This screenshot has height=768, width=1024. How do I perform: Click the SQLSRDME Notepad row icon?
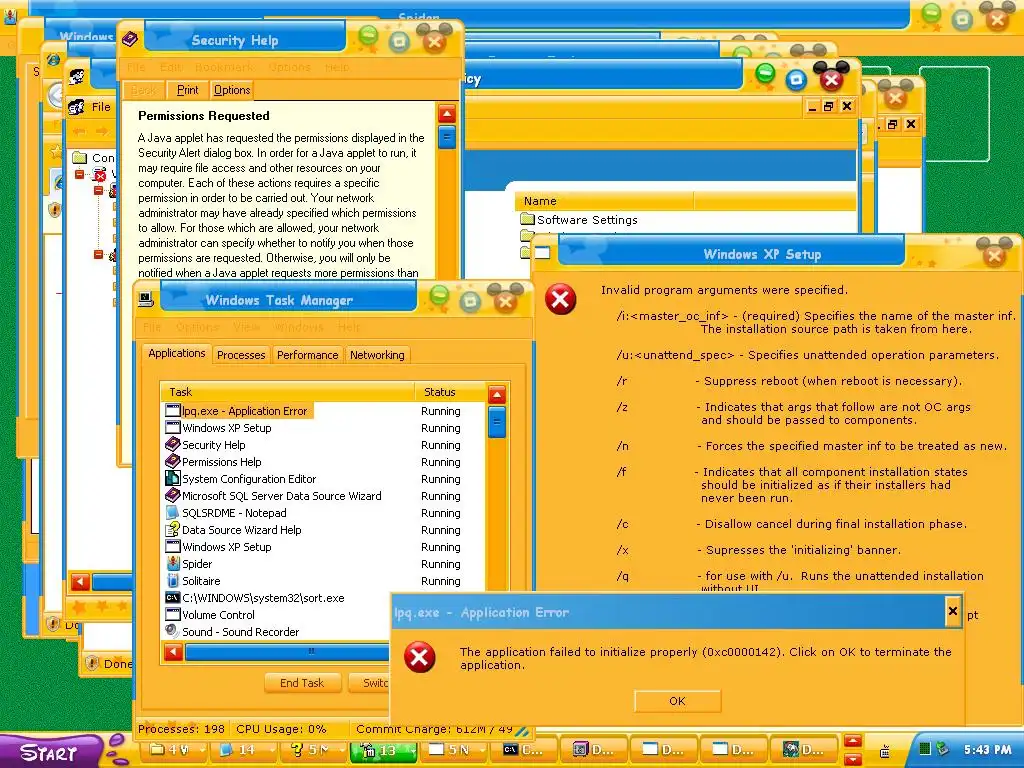click(172, 513)
